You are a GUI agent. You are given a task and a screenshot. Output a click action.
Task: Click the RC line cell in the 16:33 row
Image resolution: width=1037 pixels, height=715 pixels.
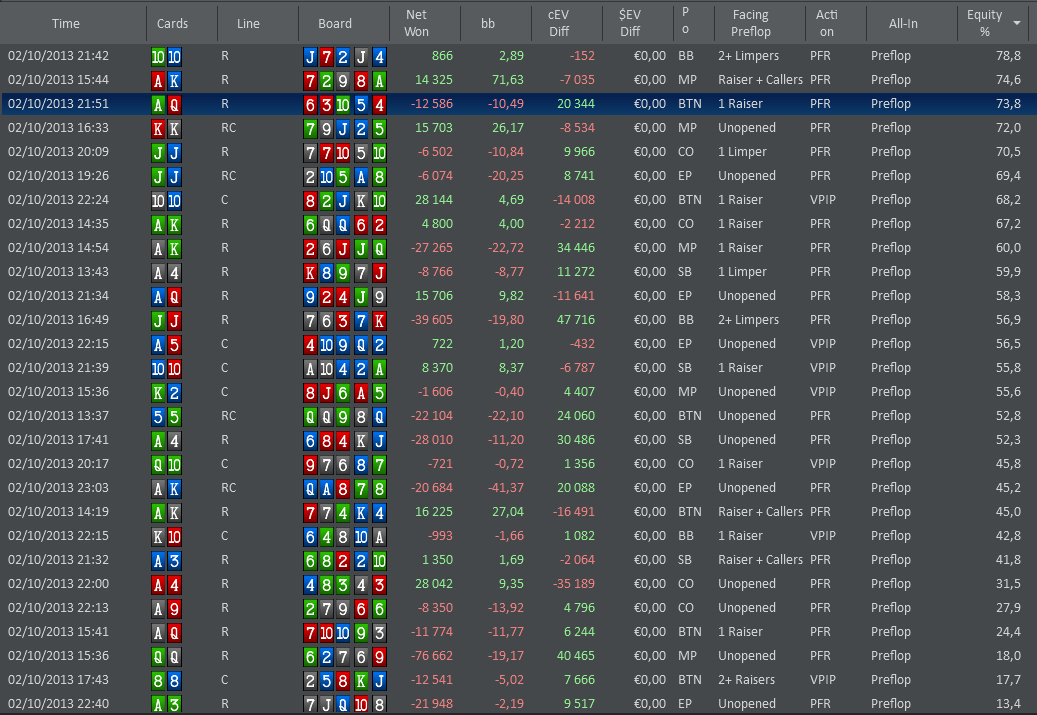pos(229,128)
